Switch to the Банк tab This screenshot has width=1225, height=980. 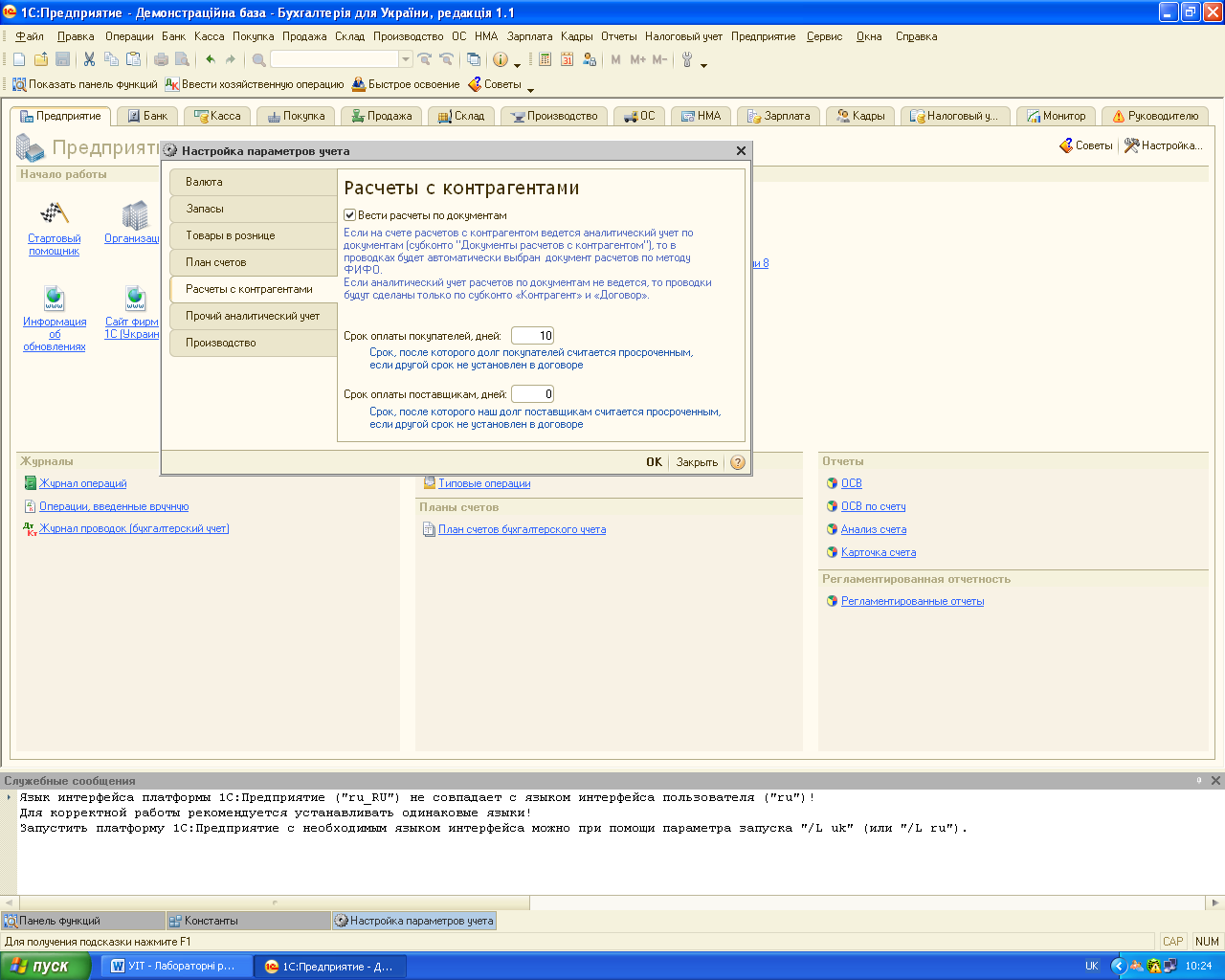[147, 116]
